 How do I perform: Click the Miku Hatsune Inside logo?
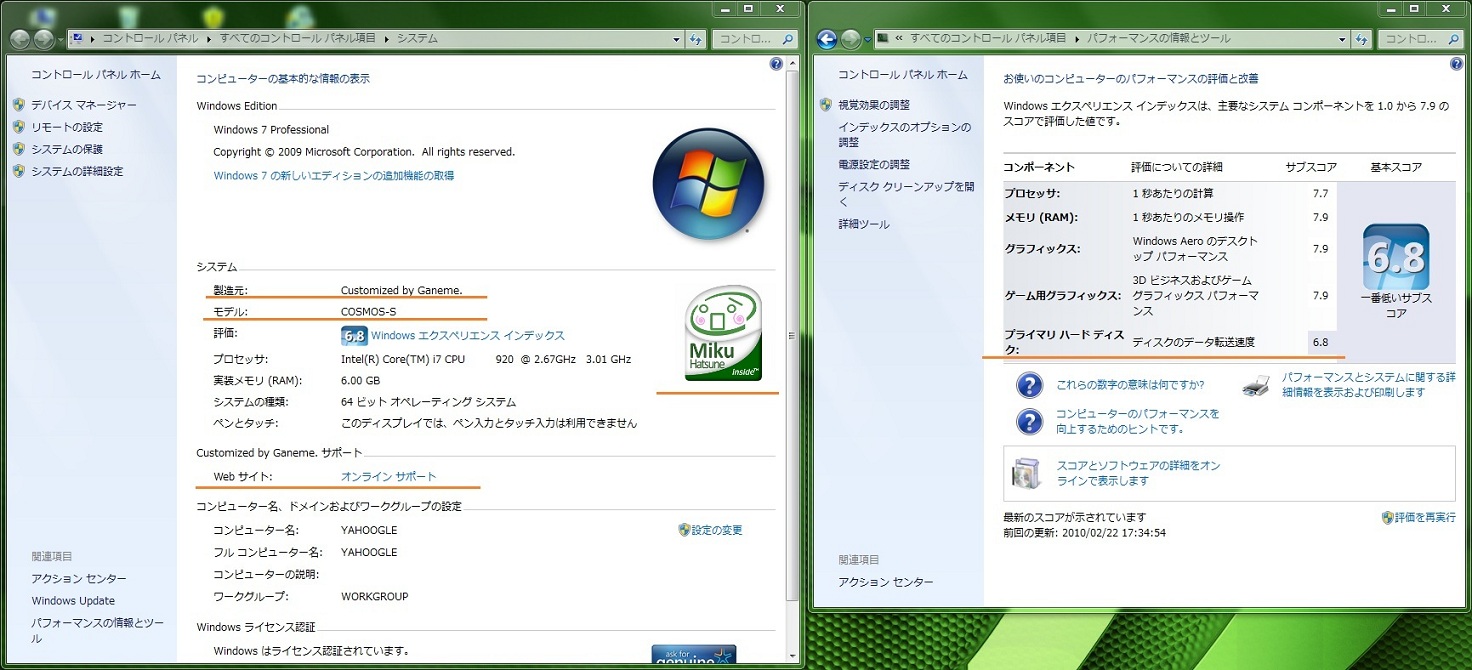tap(724, 333)
